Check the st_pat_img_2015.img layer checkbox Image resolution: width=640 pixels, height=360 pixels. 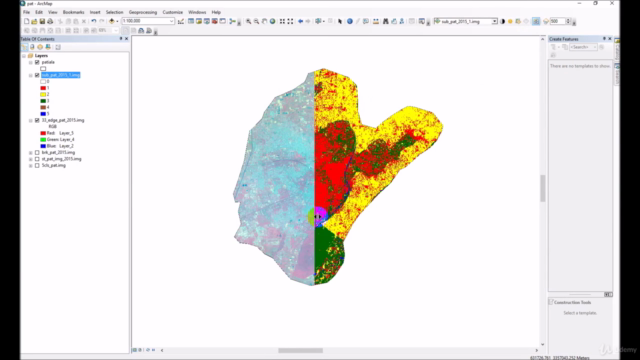tap(37, 159)
